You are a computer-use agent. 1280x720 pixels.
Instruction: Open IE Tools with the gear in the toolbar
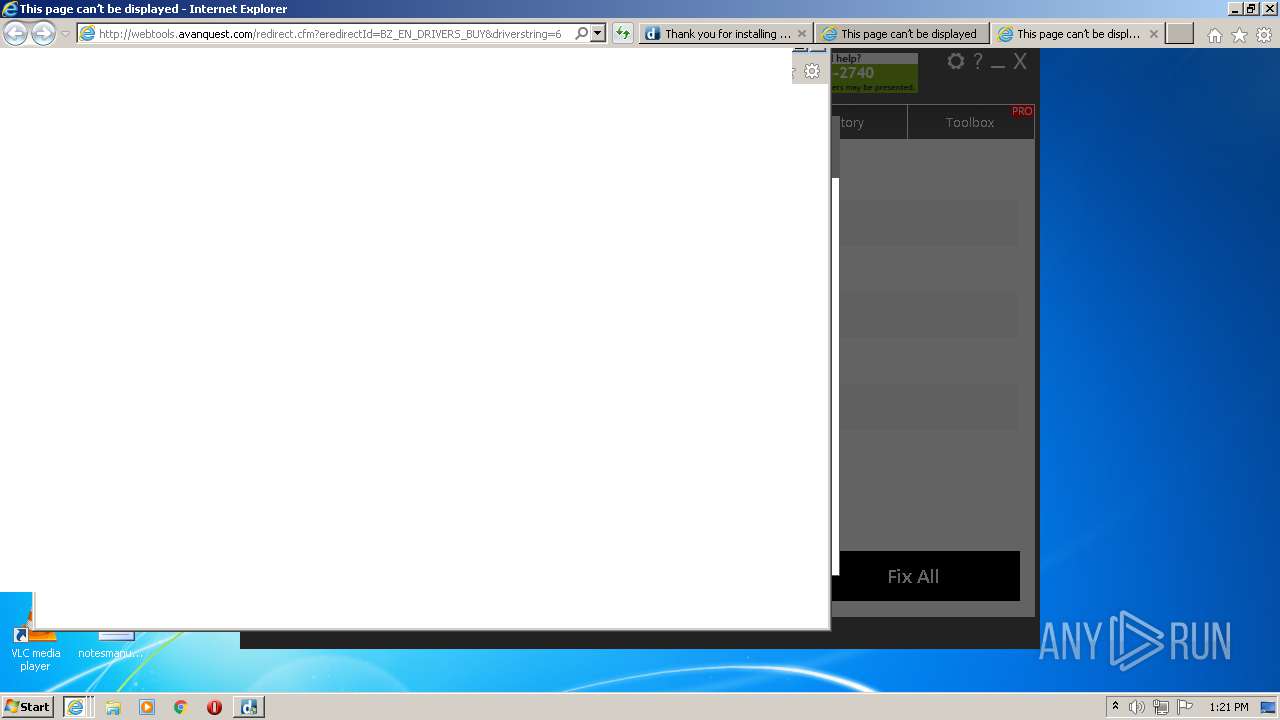(x=1264, y=35)
